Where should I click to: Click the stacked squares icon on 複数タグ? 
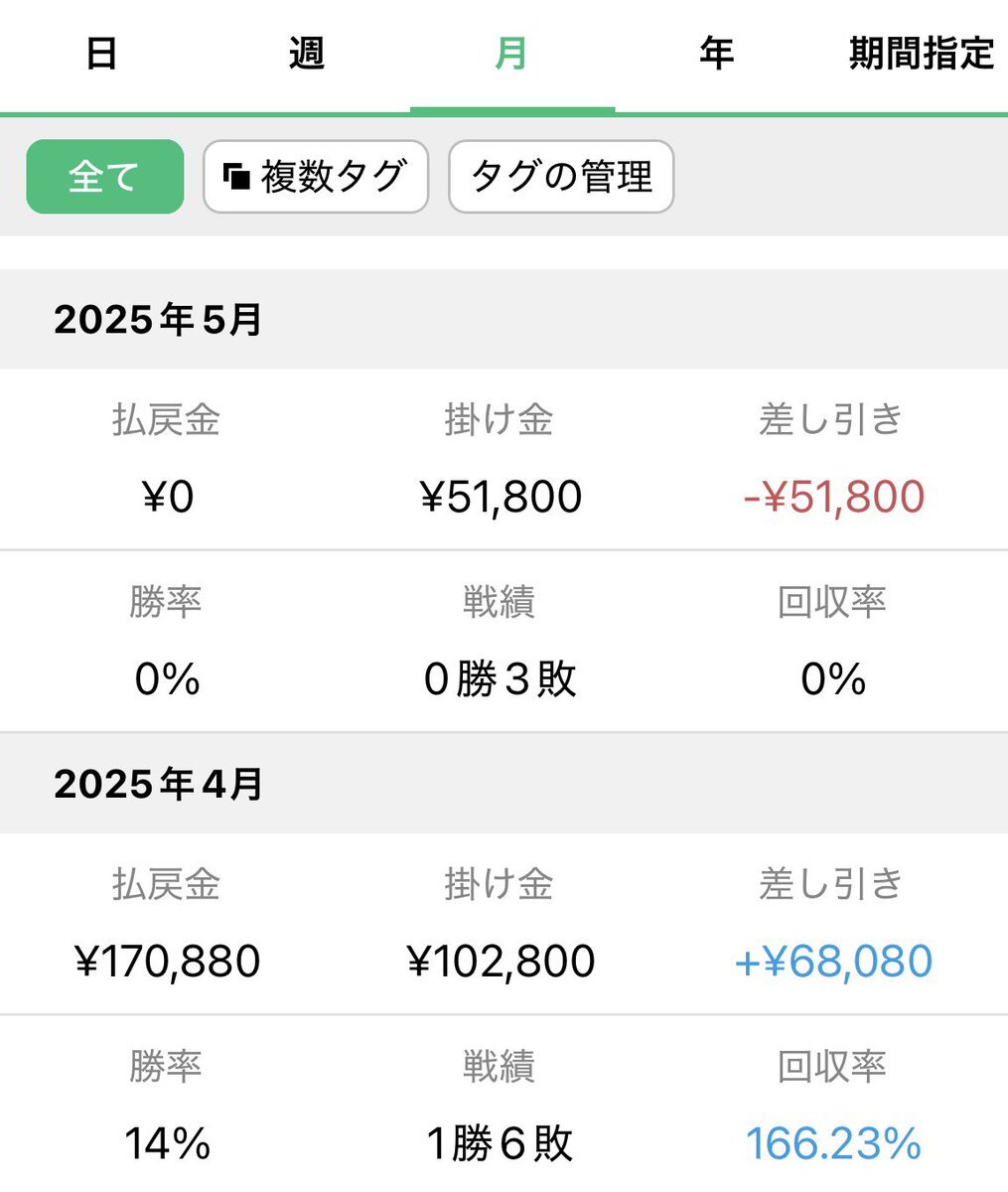click(x=236, y=177)
